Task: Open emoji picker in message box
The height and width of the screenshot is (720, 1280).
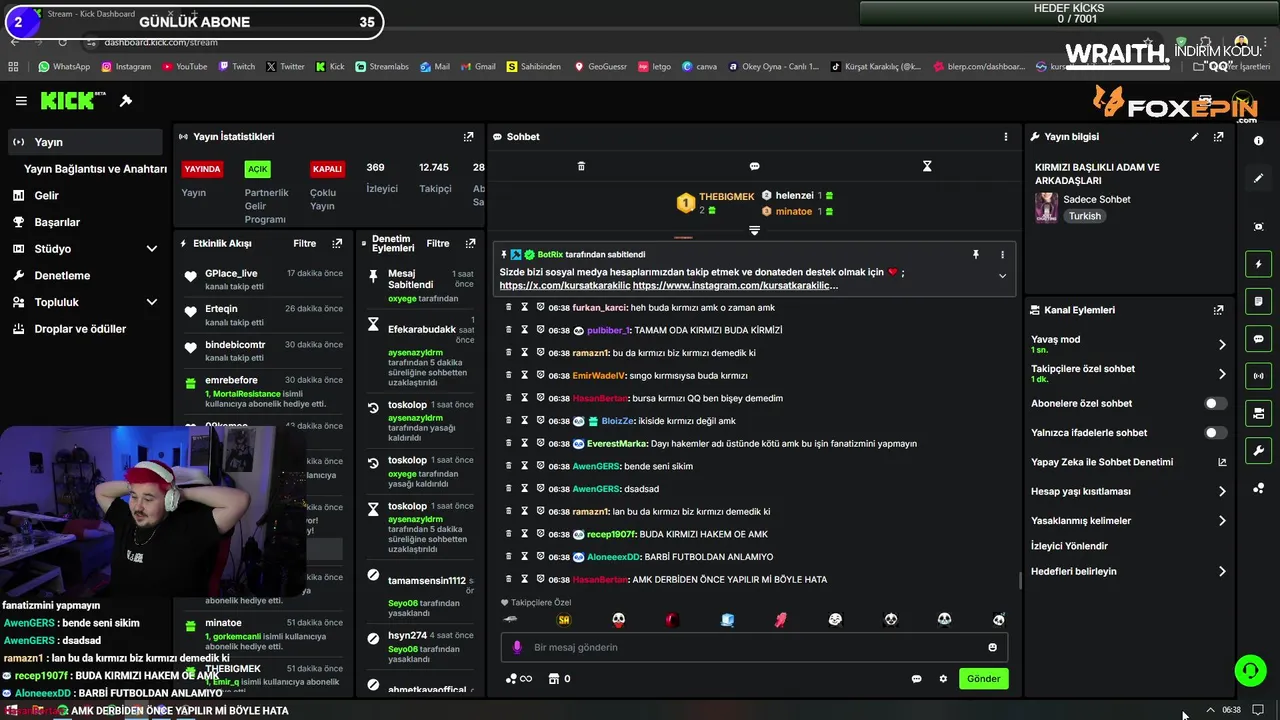Action: coord(992,647)
